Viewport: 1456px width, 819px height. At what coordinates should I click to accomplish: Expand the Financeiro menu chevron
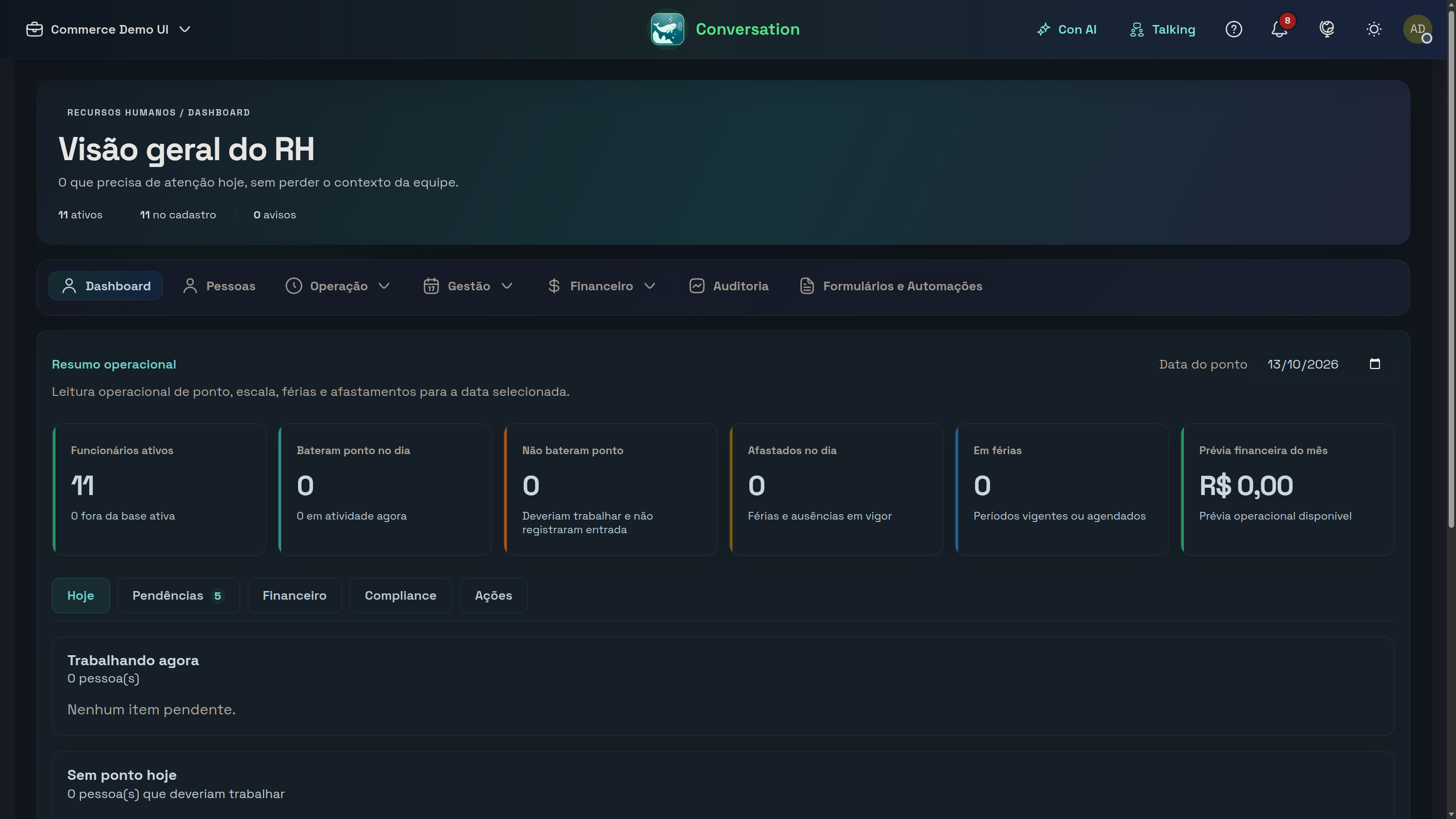(650, 286)
